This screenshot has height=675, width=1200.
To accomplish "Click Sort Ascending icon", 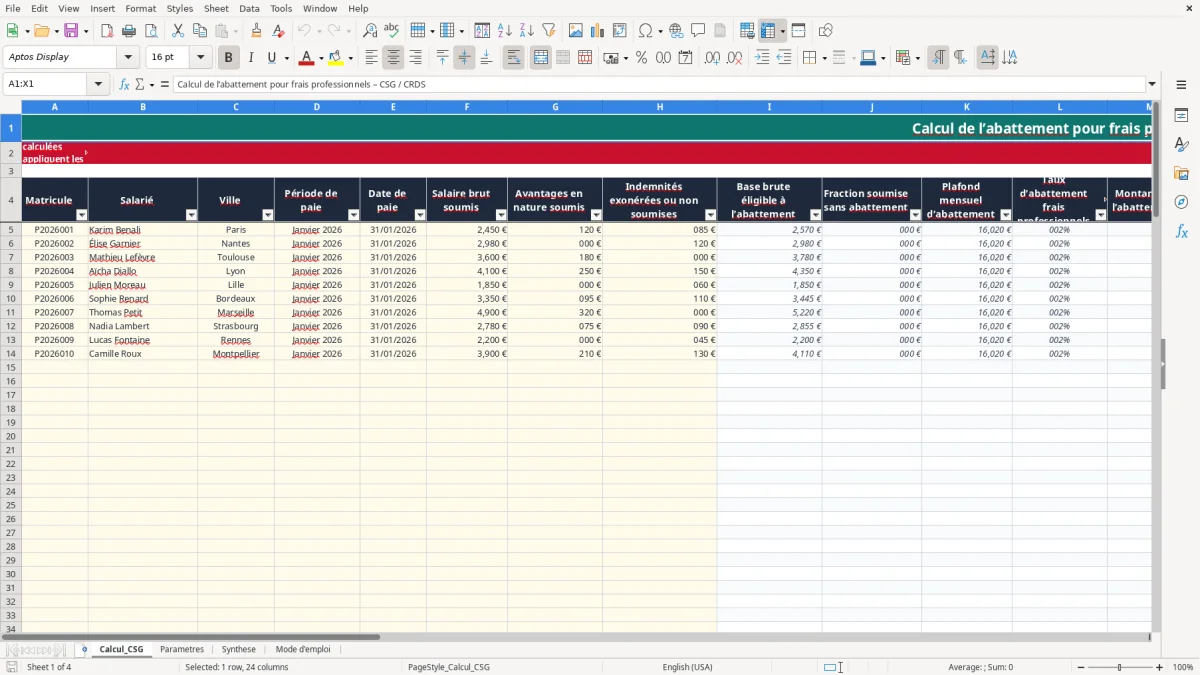I will [505, 31].
